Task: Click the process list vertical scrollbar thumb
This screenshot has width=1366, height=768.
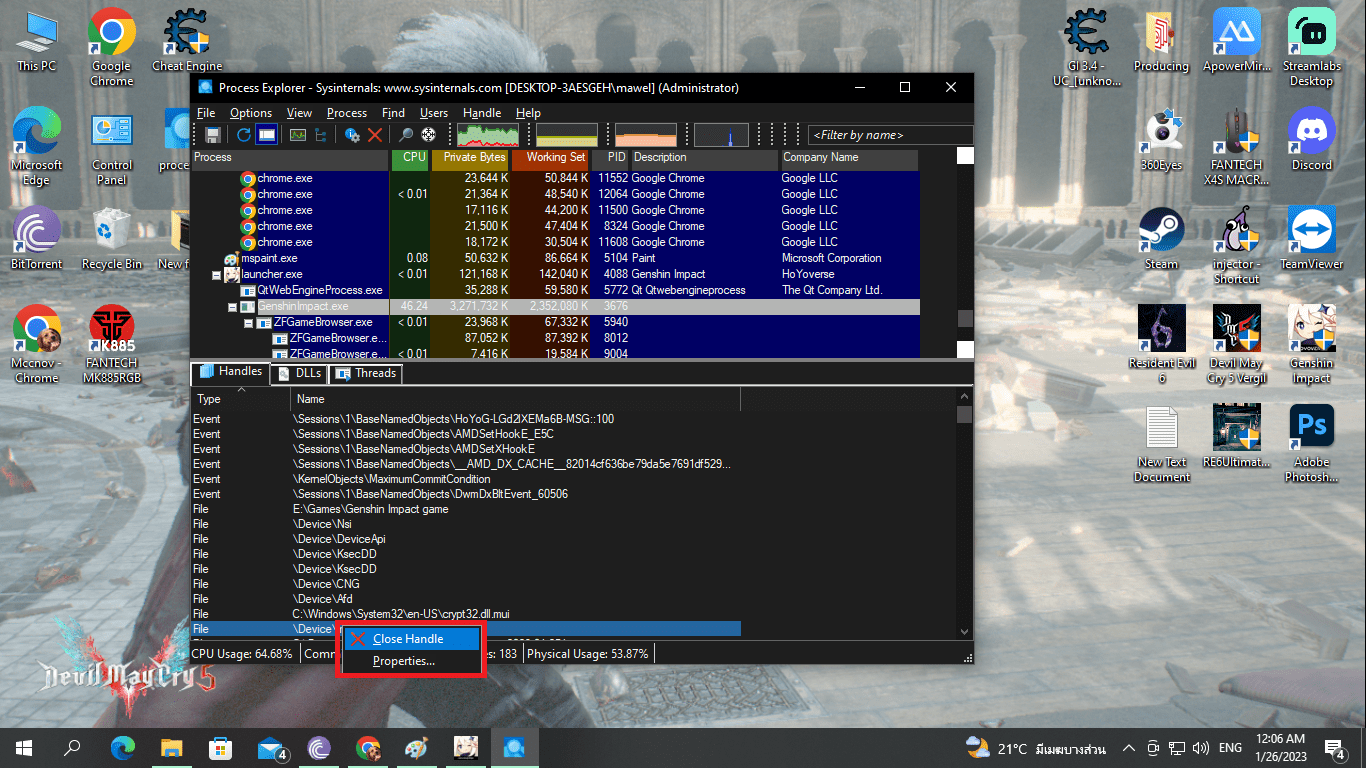Action: point(965,318)
